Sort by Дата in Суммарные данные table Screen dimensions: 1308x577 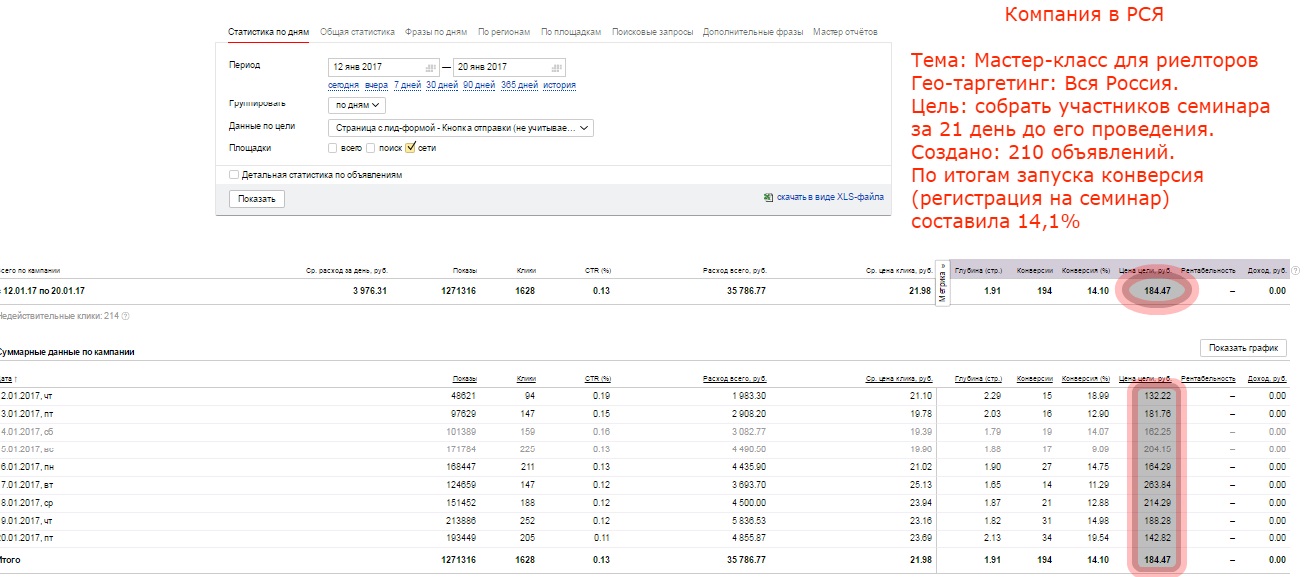pyautogui.click(x=7, y=379)
